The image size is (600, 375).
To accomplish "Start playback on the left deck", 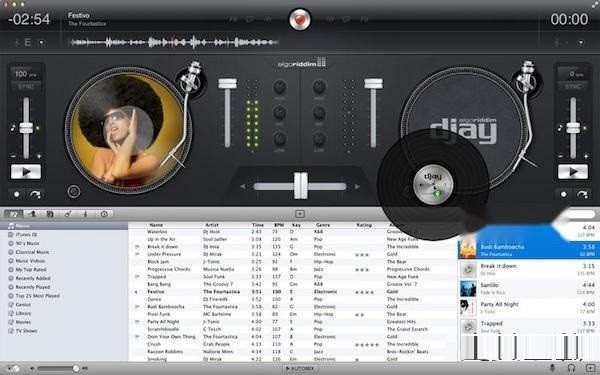I will coord(26,172).
